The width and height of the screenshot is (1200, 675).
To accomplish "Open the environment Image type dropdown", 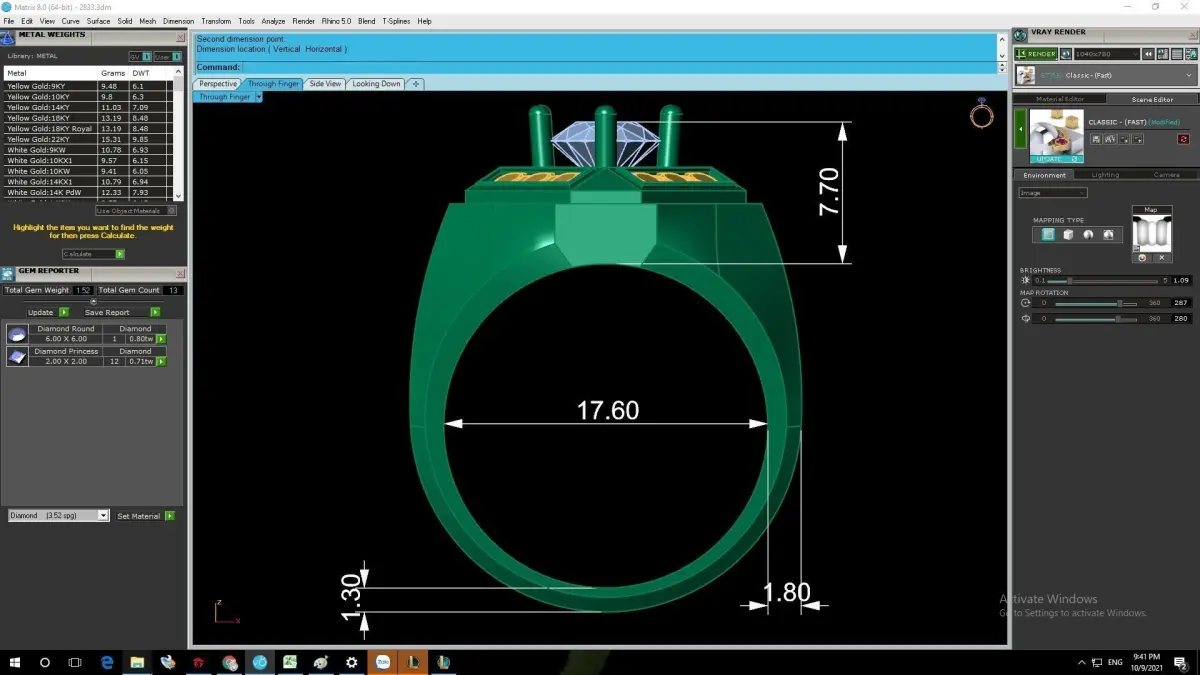I will click(x=1052, y=193).
